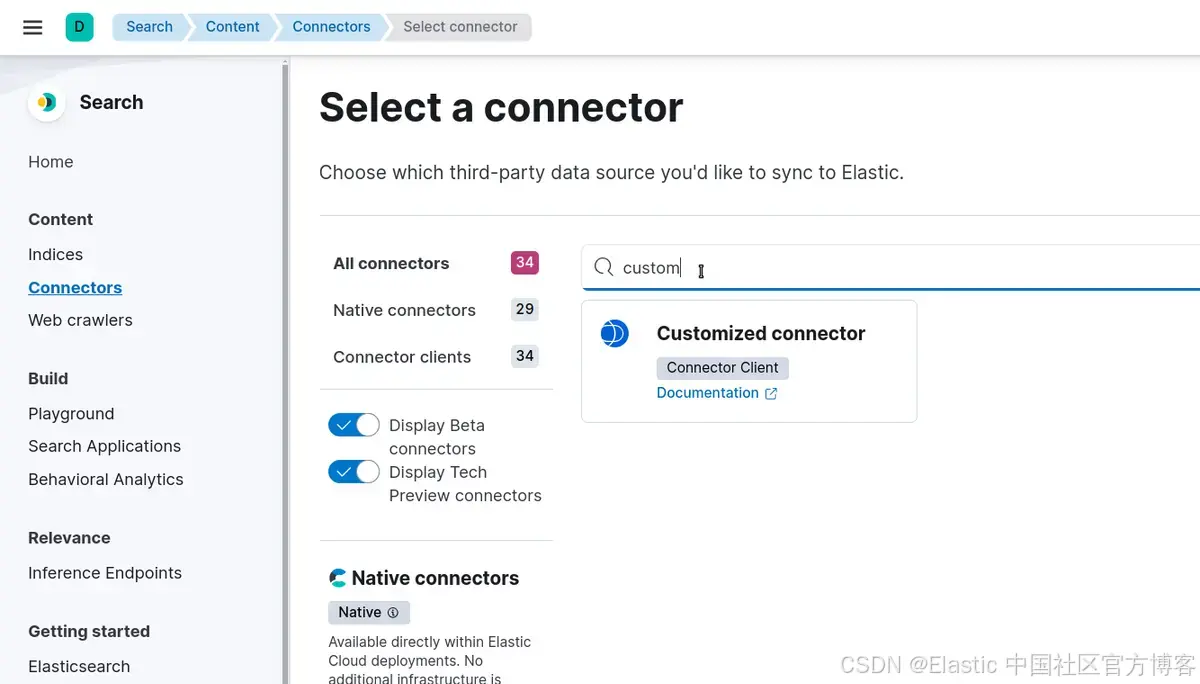Click the Search heading in the sidebar
This screenshot has height=684, width=1200.
pos(111,103)
